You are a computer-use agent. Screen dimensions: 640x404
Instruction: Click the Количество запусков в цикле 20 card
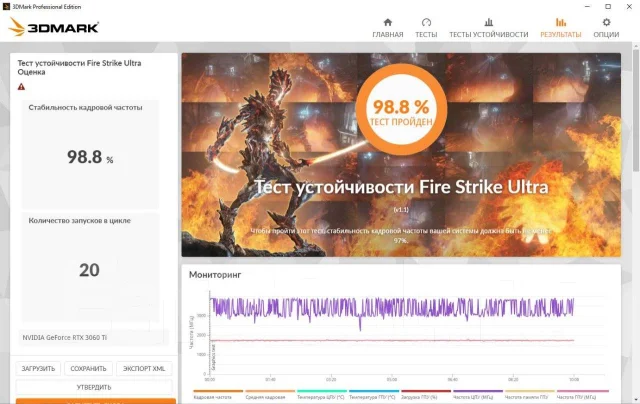coord(90,267)
